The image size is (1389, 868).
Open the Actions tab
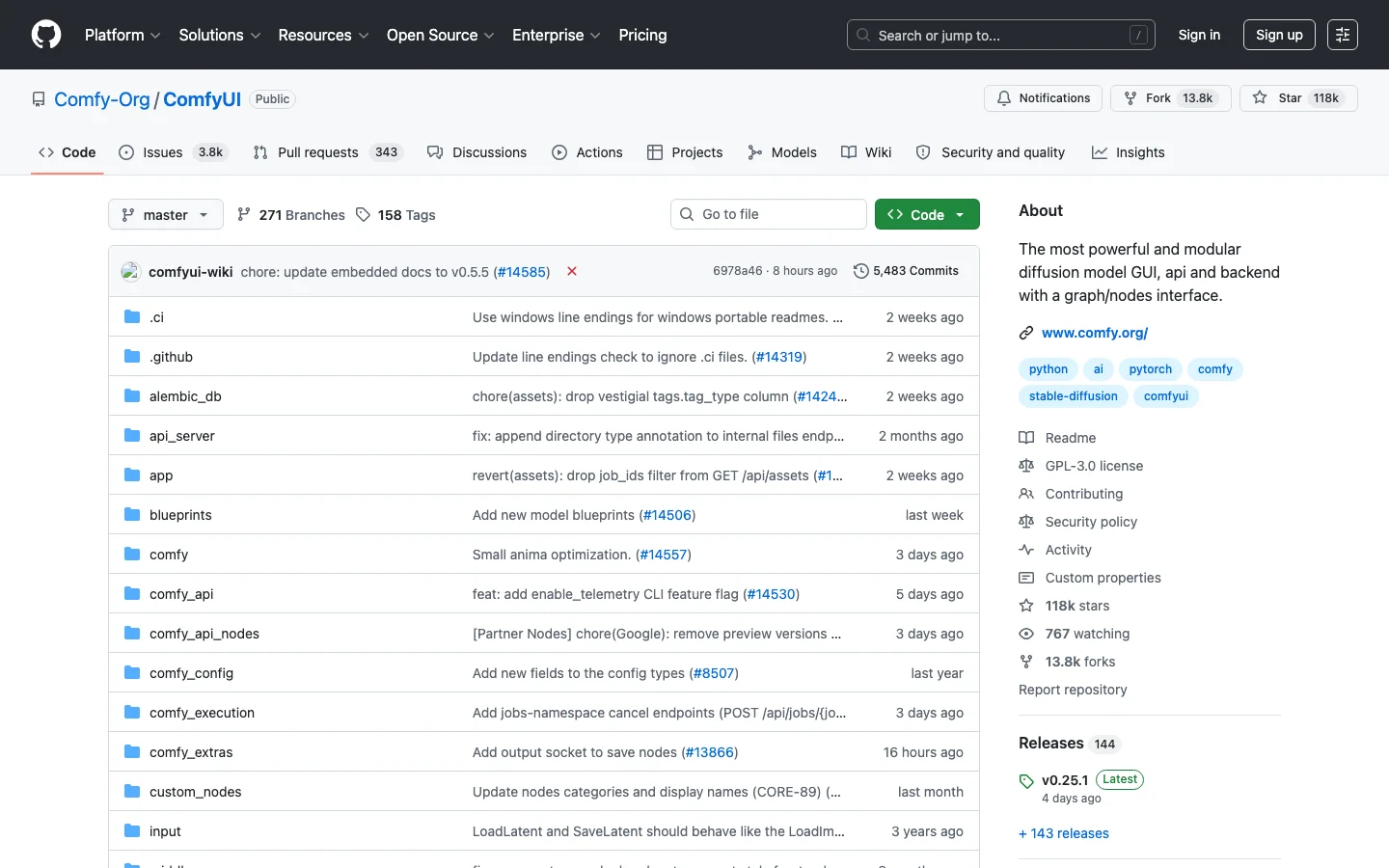[587, 152]
